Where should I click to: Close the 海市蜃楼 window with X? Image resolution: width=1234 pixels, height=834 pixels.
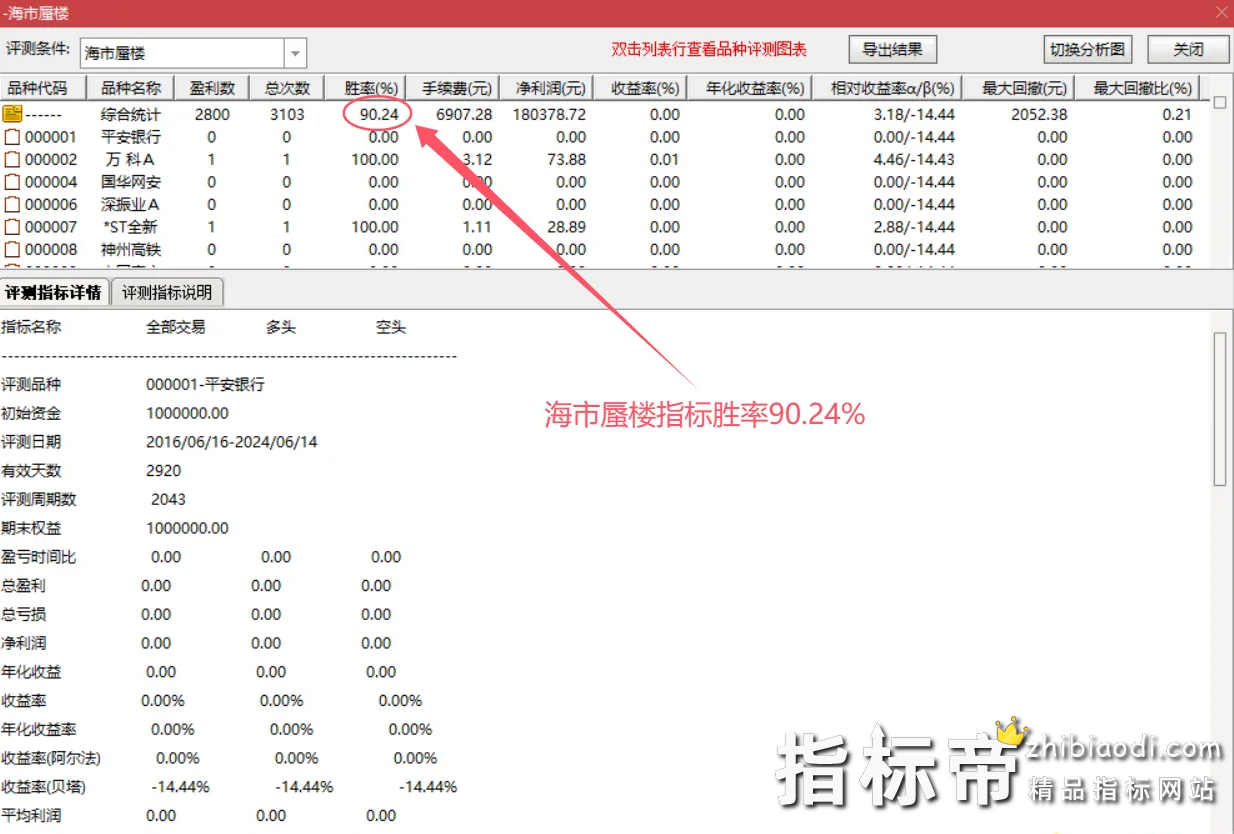coord(1221,13)
